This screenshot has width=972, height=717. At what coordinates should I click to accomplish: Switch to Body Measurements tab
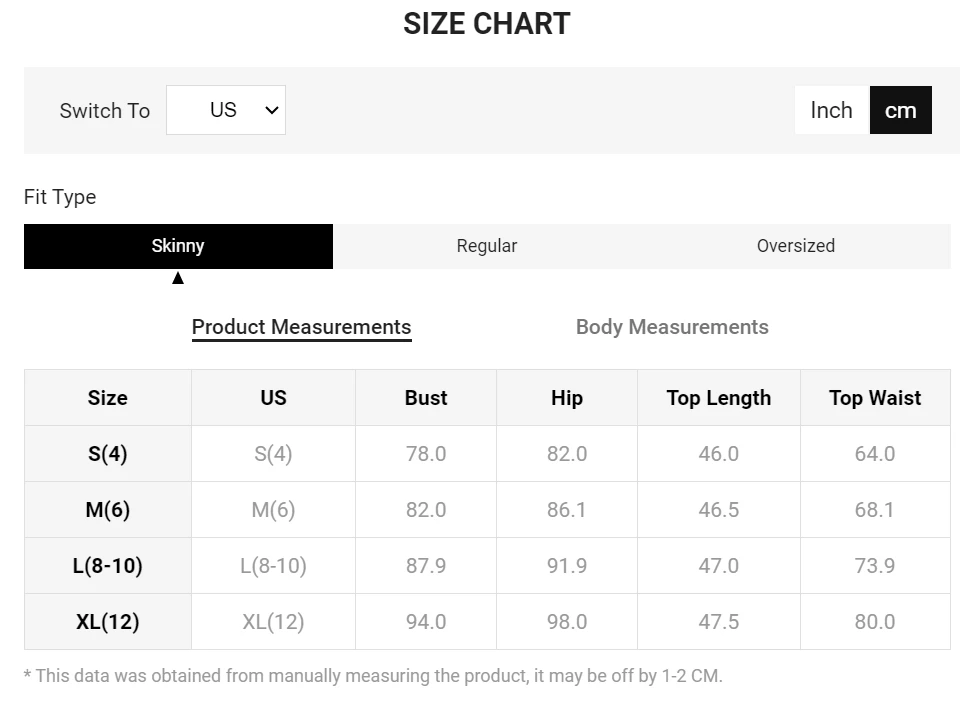[672, 327]
